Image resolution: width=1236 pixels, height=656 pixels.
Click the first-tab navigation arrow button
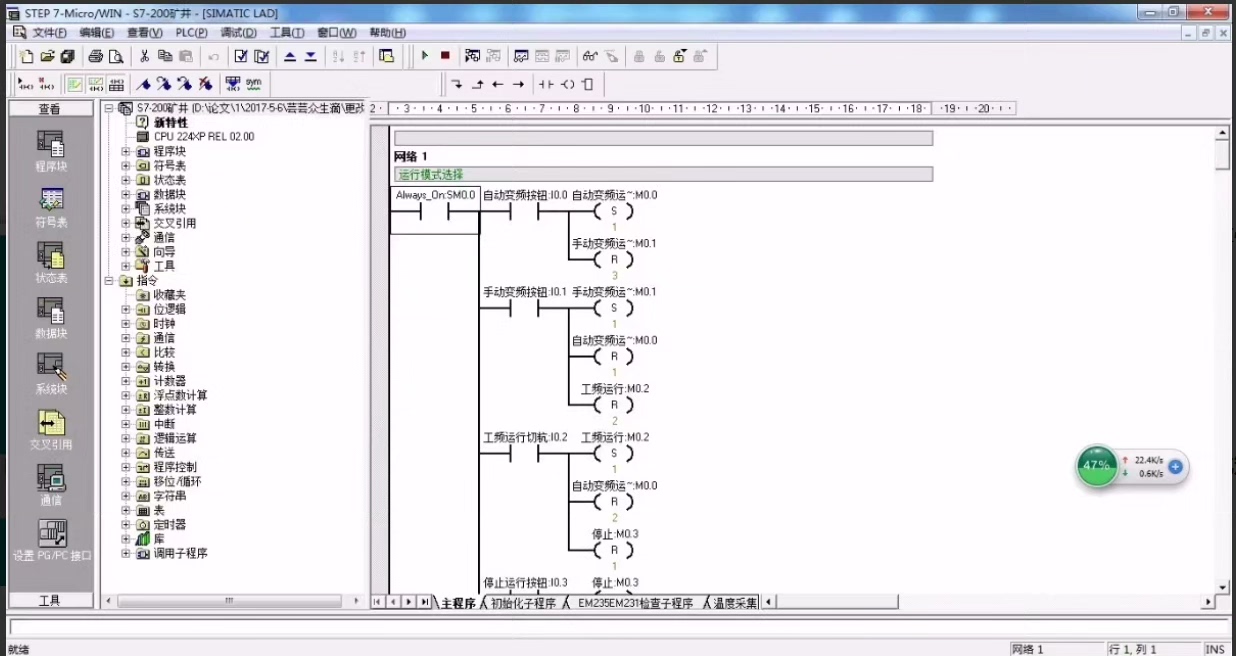click(378, 602)
